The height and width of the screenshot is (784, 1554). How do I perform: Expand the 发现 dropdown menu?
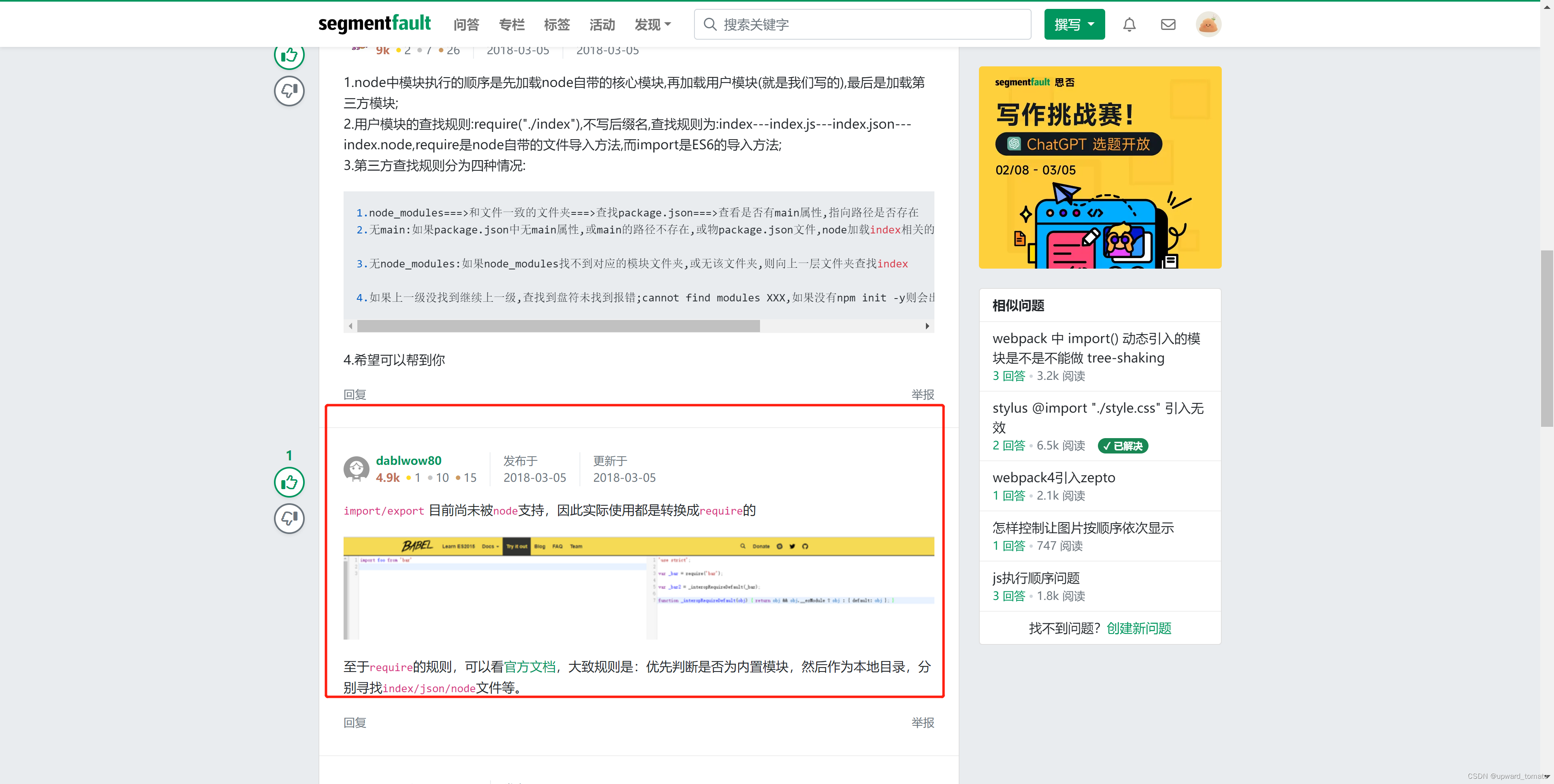point(652,25)
